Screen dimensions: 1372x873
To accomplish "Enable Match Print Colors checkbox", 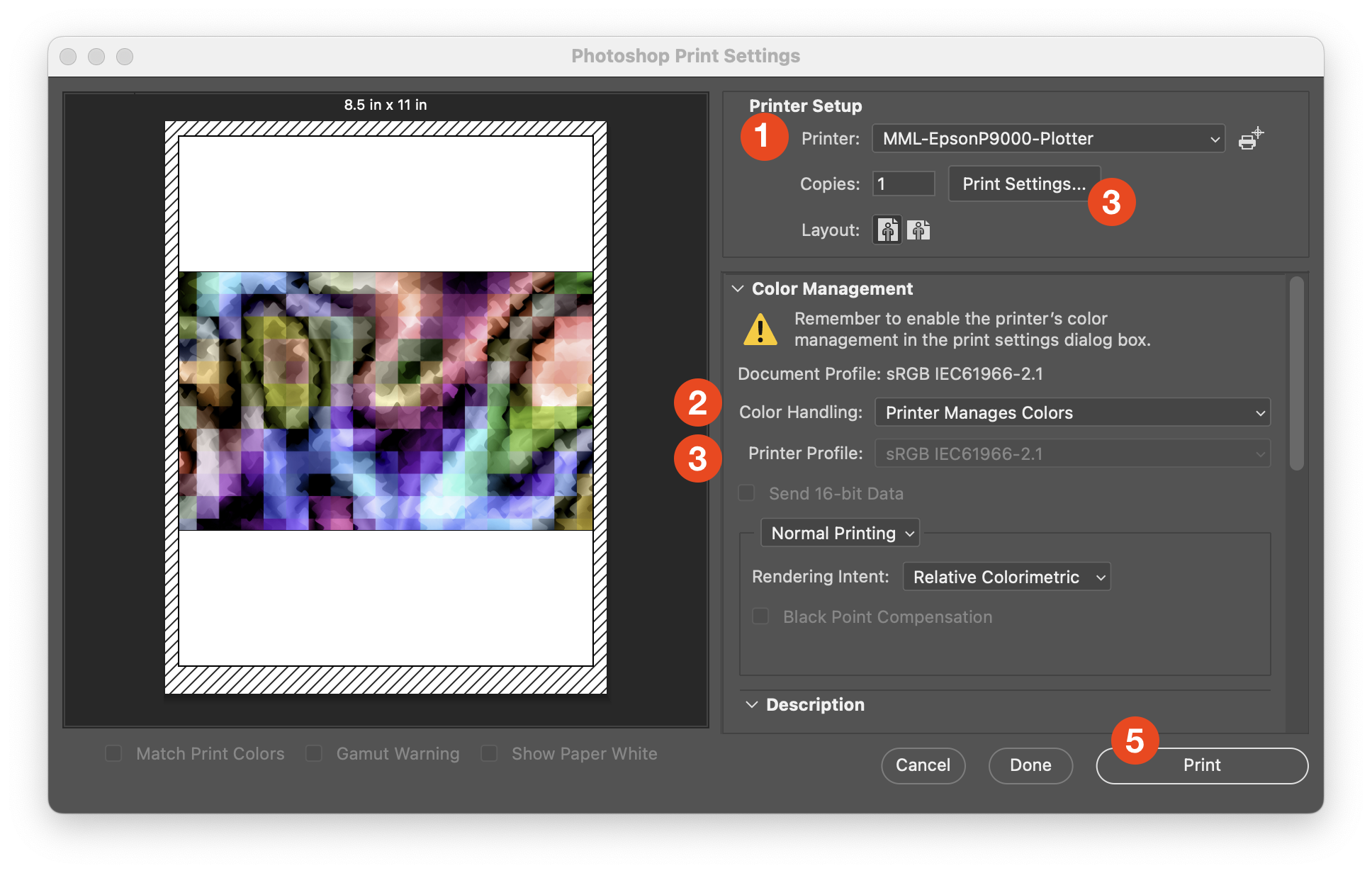I will (x=113, y=753).
